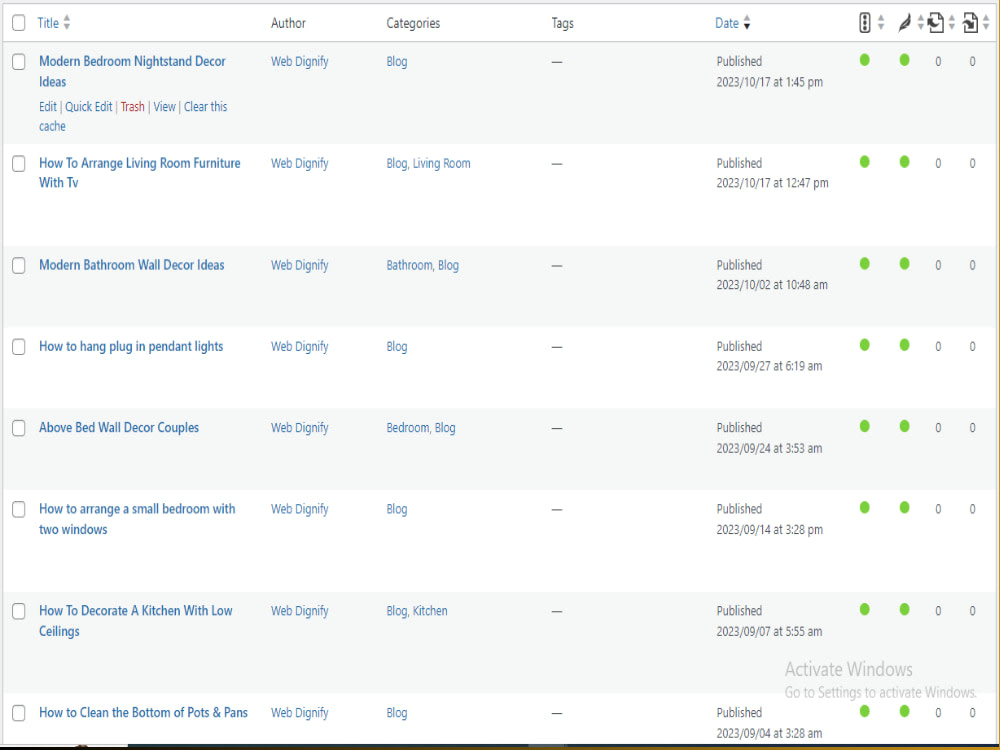The image size is (1000, 750).
Task: Click sort arrows beside SEO score column
Action: 881,23
